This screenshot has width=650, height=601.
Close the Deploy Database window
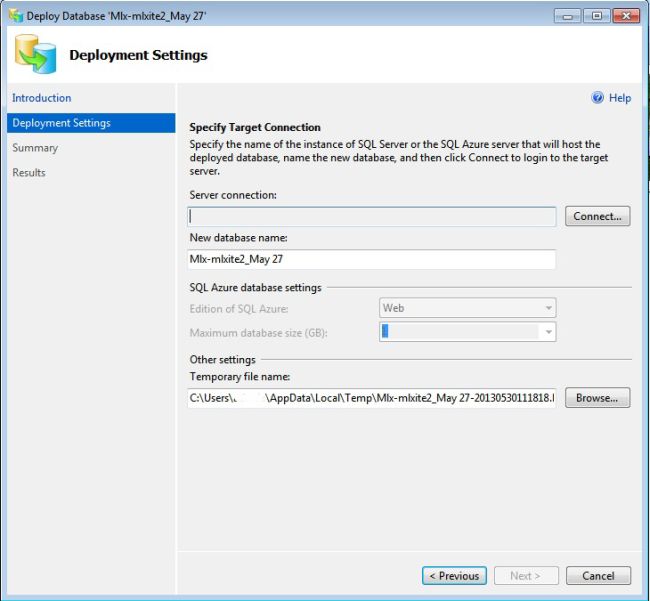(626, 16)
